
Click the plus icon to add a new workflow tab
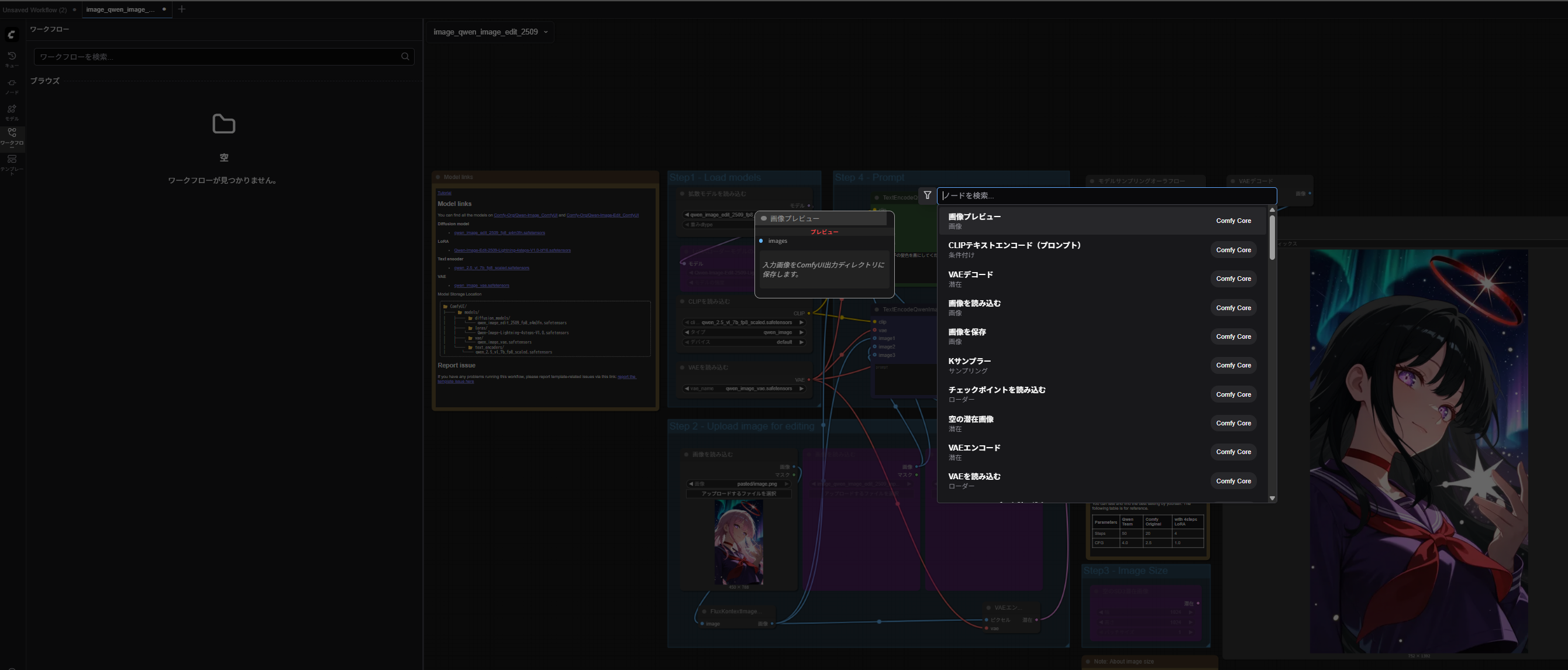coord(181,9)
